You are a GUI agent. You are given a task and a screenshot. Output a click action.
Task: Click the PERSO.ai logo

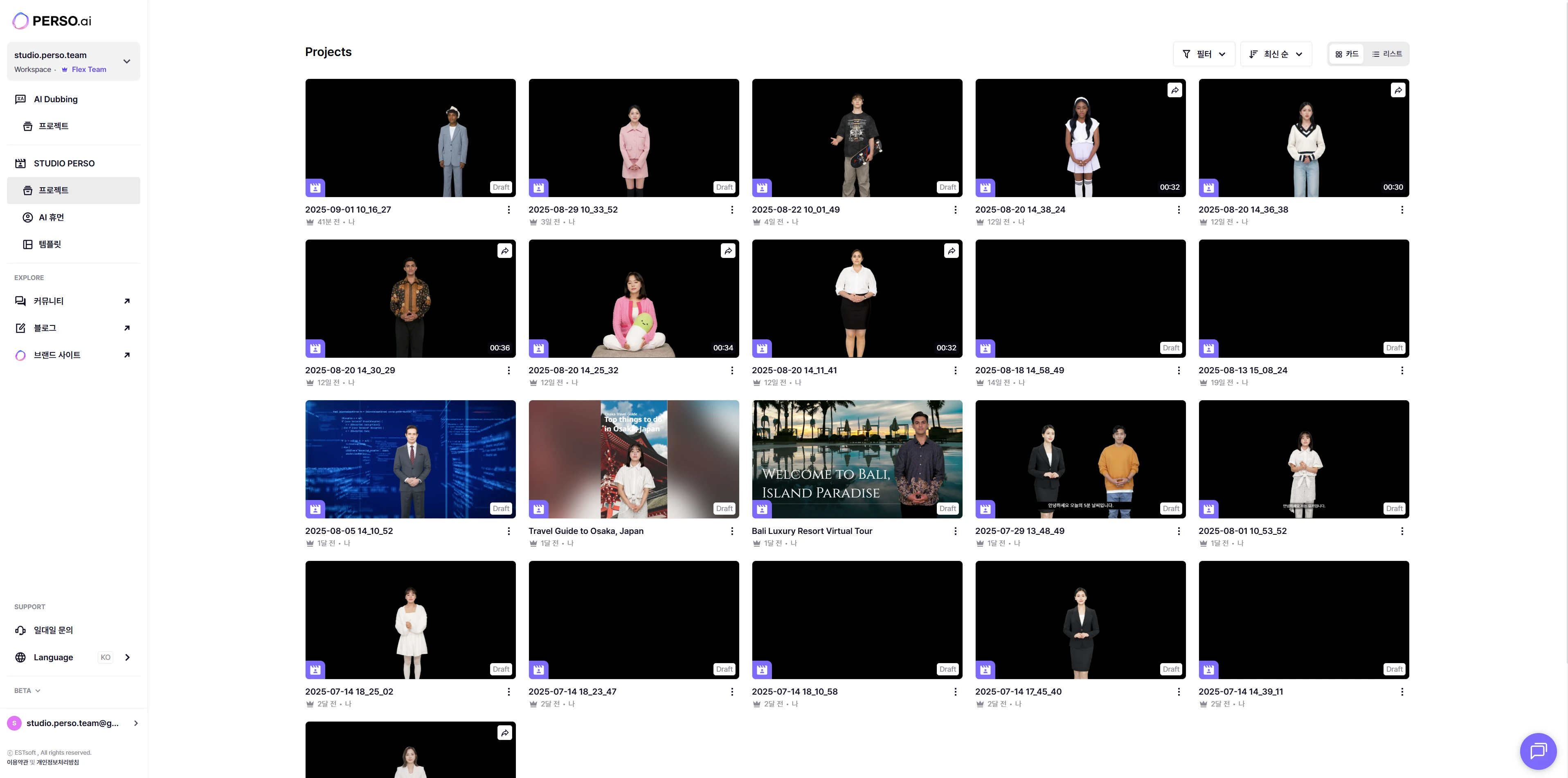tap(52, 21)
